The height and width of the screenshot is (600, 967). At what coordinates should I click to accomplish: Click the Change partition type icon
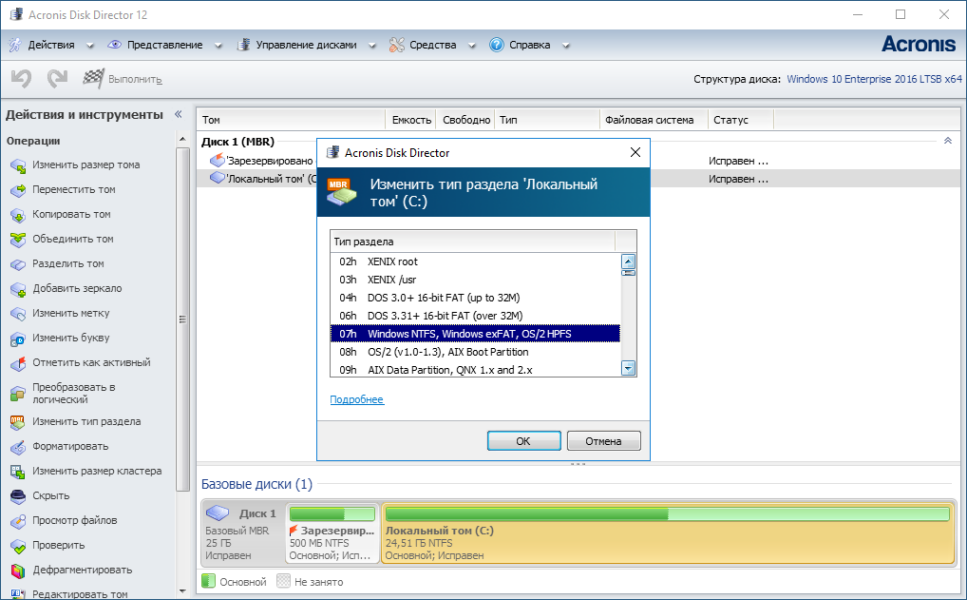(x=18, y=422)
